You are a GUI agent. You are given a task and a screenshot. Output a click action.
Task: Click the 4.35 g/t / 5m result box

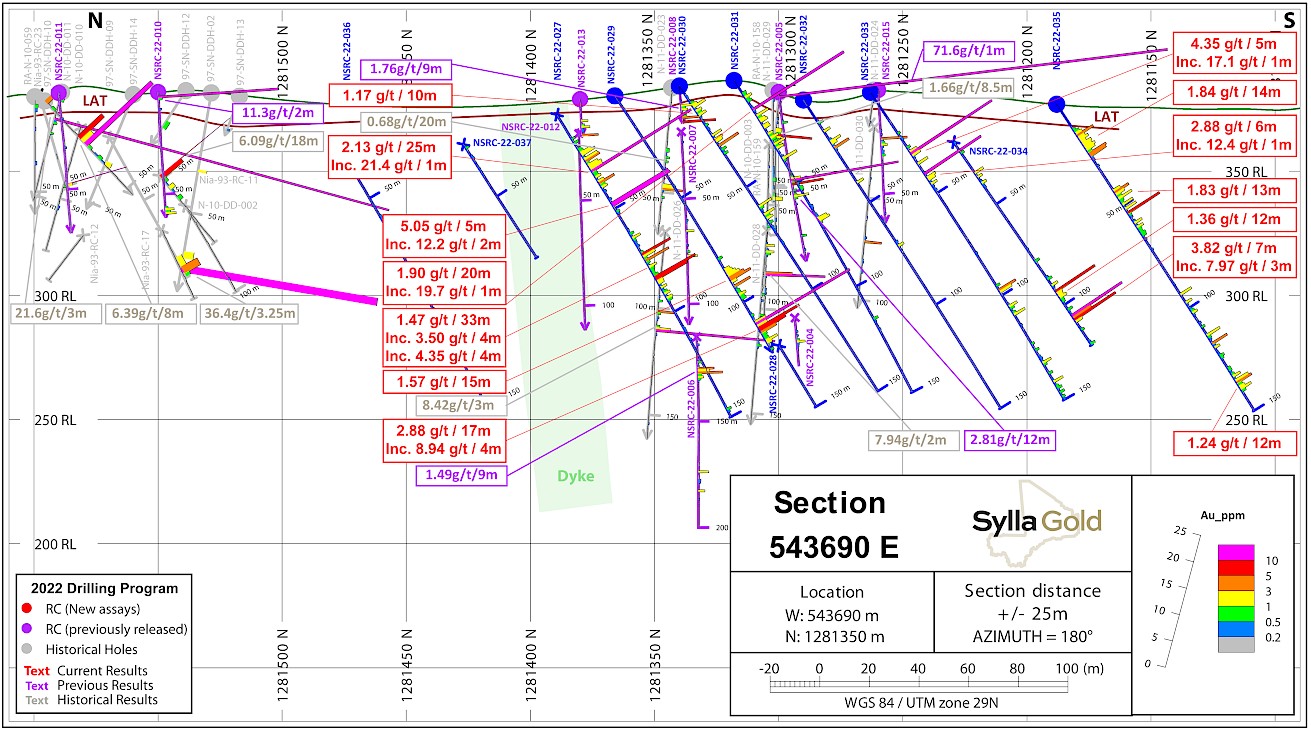[1240, 53]
